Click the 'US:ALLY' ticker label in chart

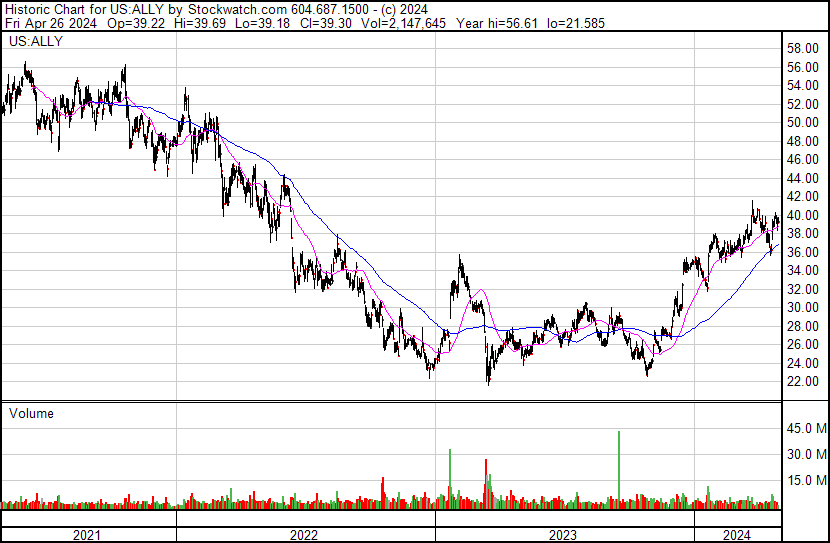tap(36, 41)
